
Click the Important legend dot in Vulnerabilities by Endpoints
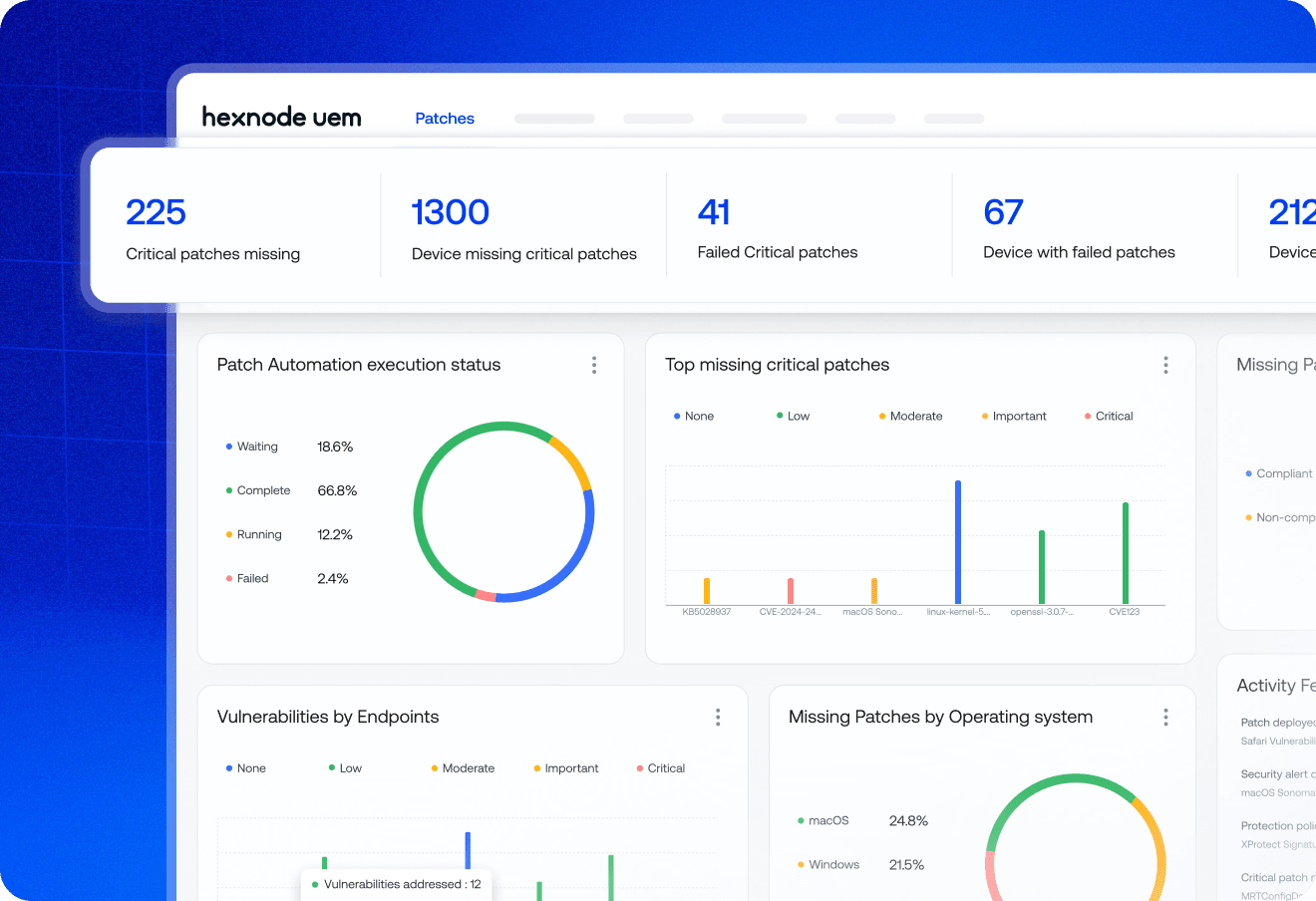(537, 768)
